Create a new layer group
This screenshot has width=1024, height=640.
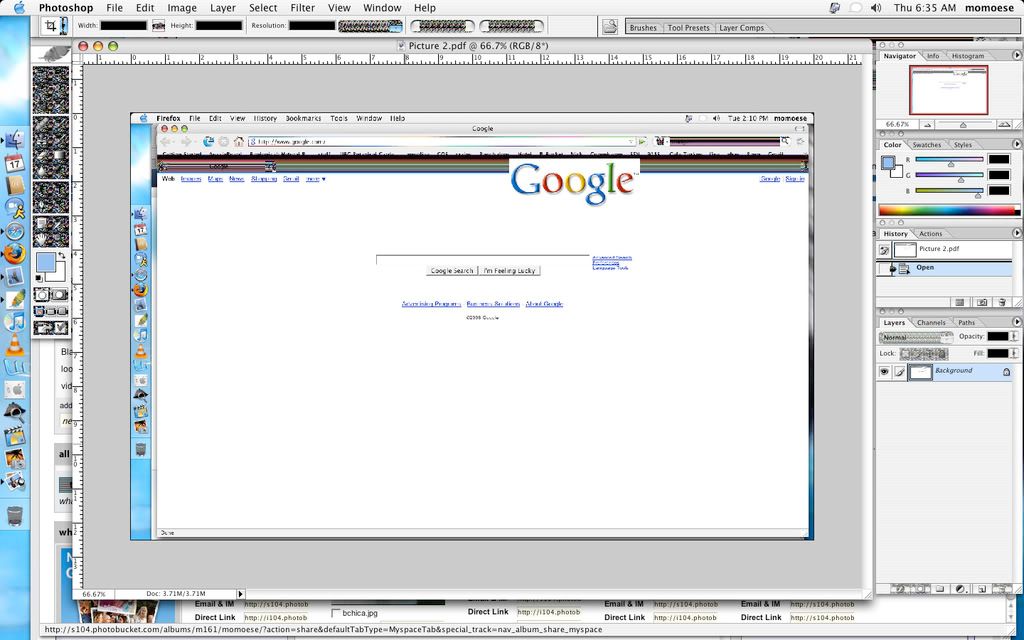pyautogui.click(x=940, y=588)
